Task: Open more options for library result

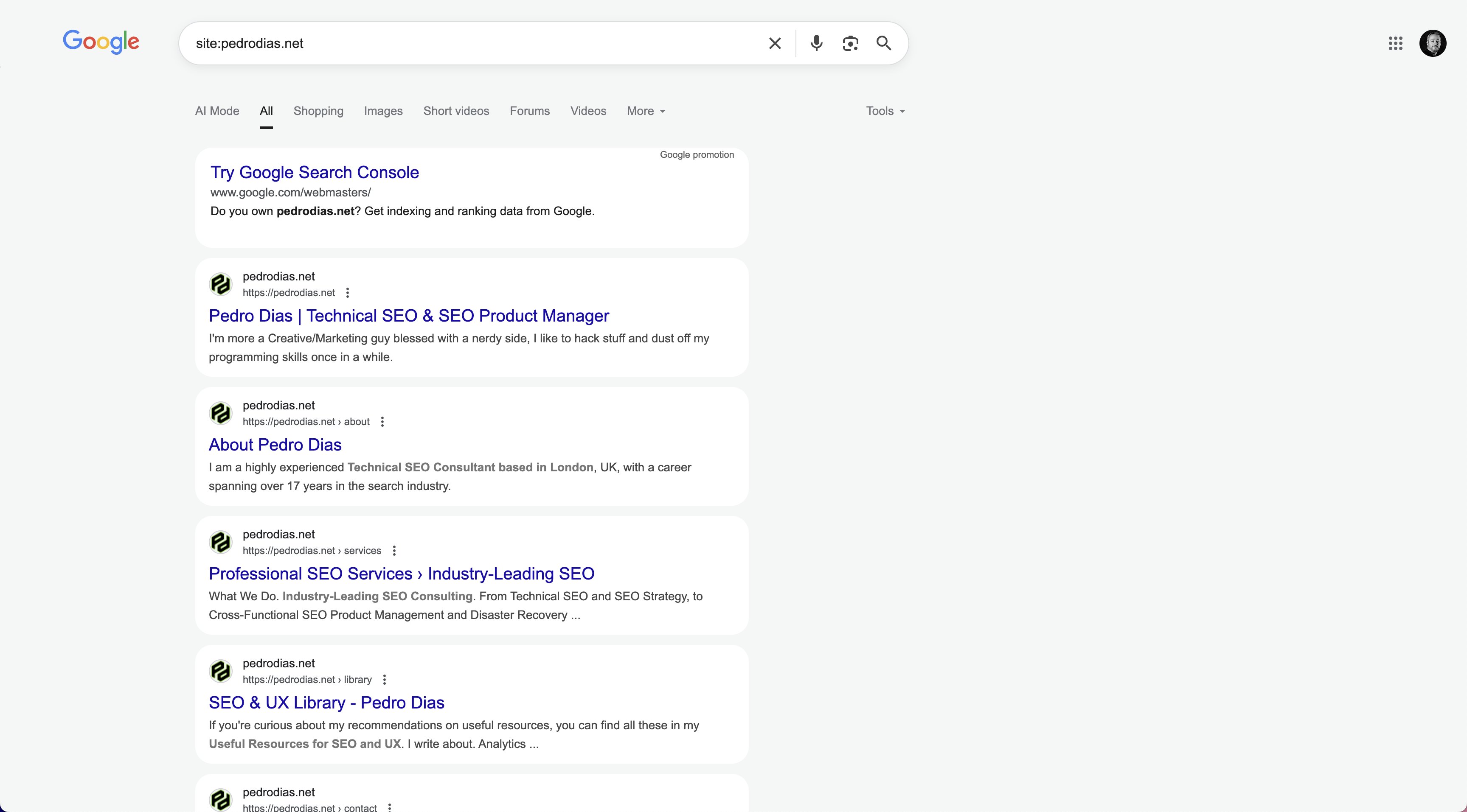Action: (x=385, y=679)
